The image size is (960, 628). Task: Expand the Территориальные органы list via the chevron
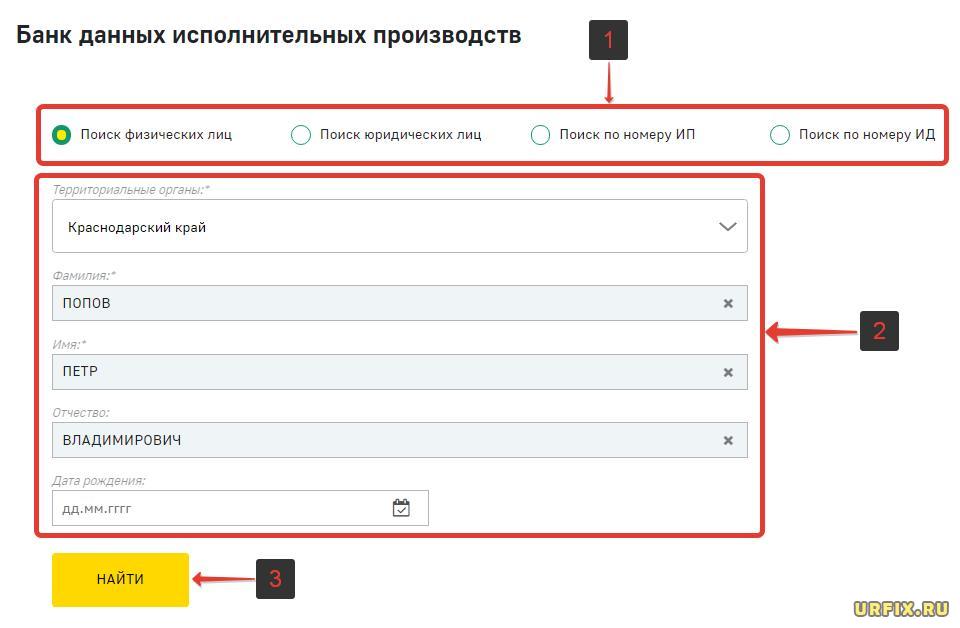click(727, 227)
